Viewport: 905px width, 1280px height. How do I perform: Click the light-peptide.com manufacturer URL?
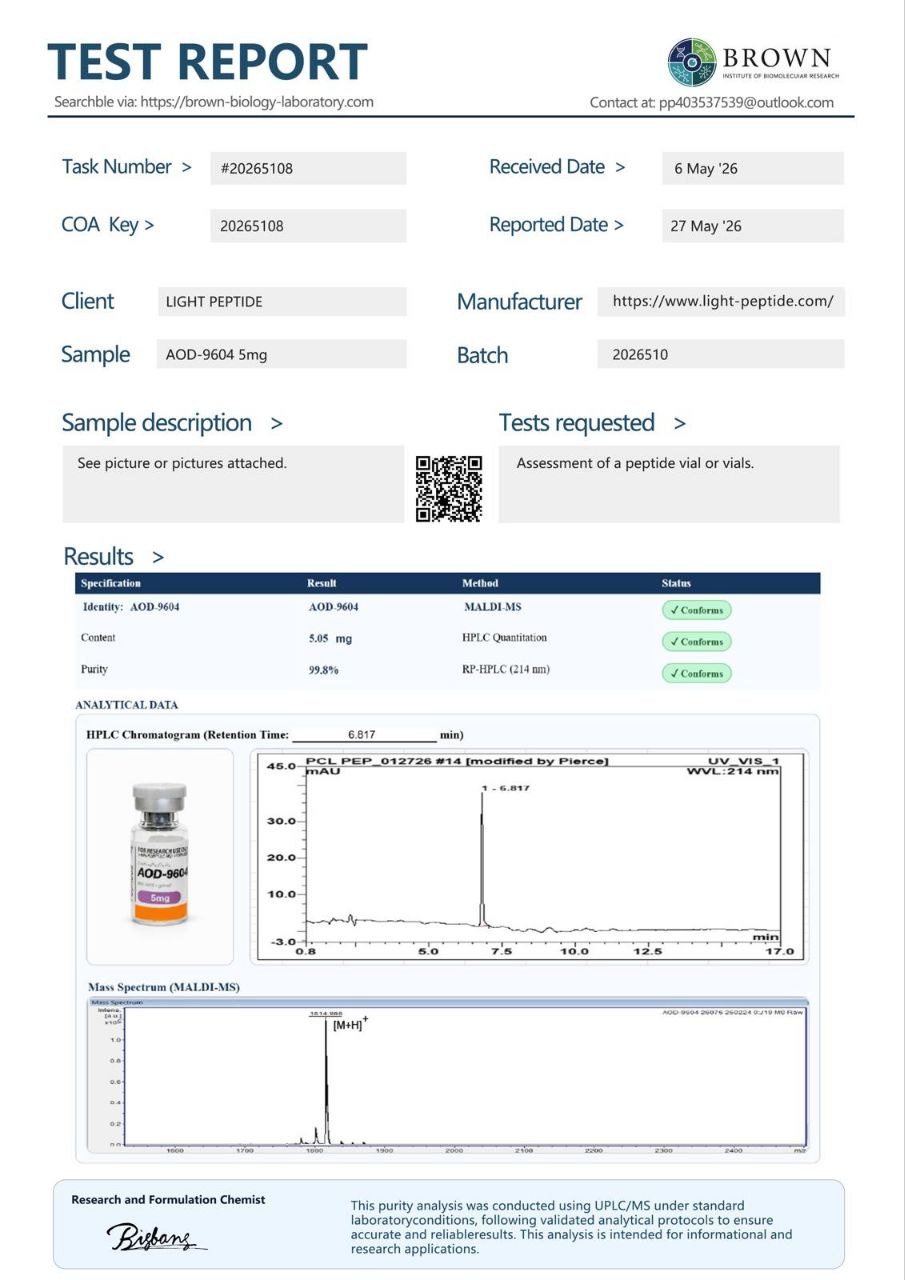click(722, 301)
